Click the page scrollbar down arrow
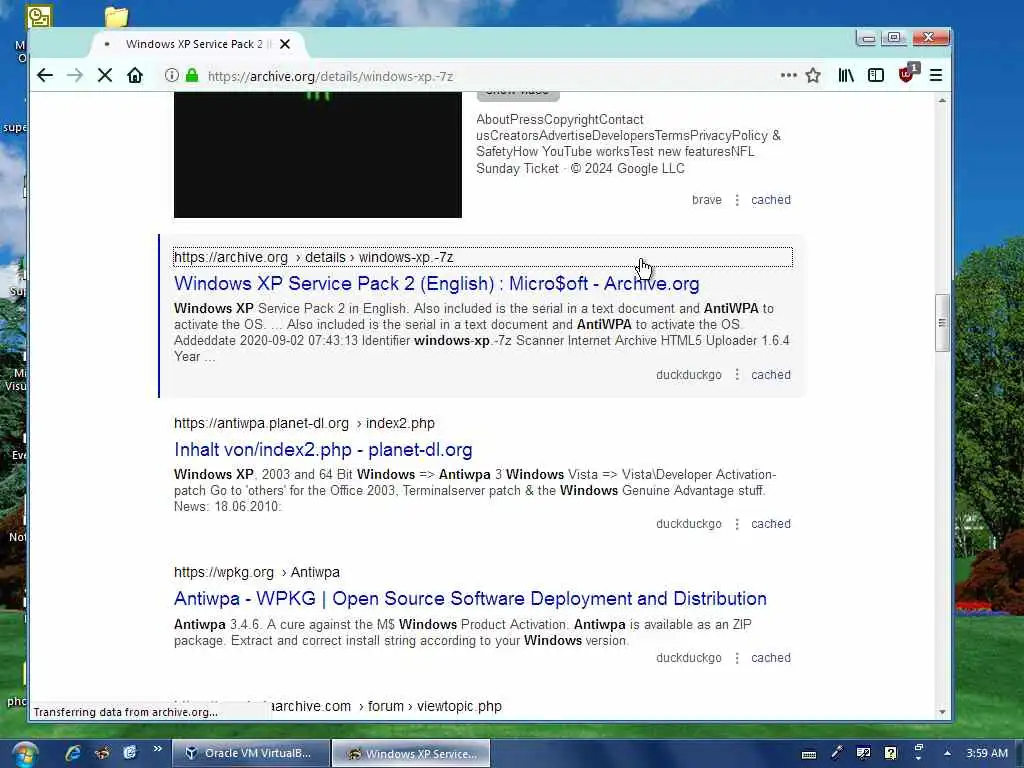 pos(942,712)
